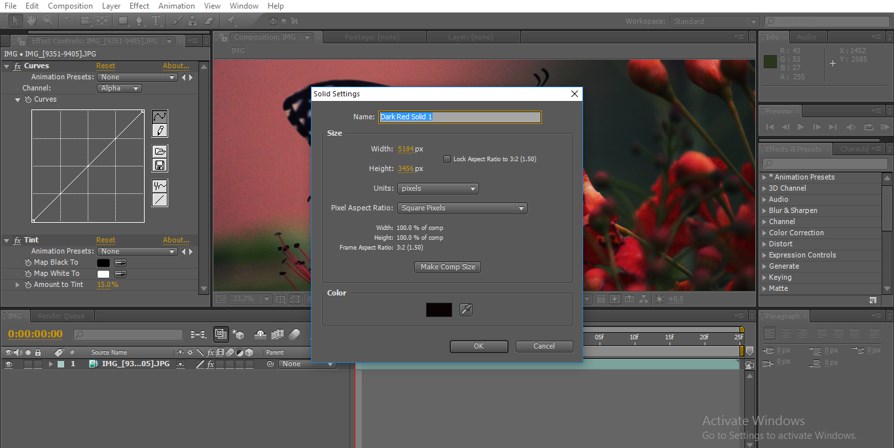Open the Channel dropdown set to Alpha
The image size is (896, 448).
point(119,88)
